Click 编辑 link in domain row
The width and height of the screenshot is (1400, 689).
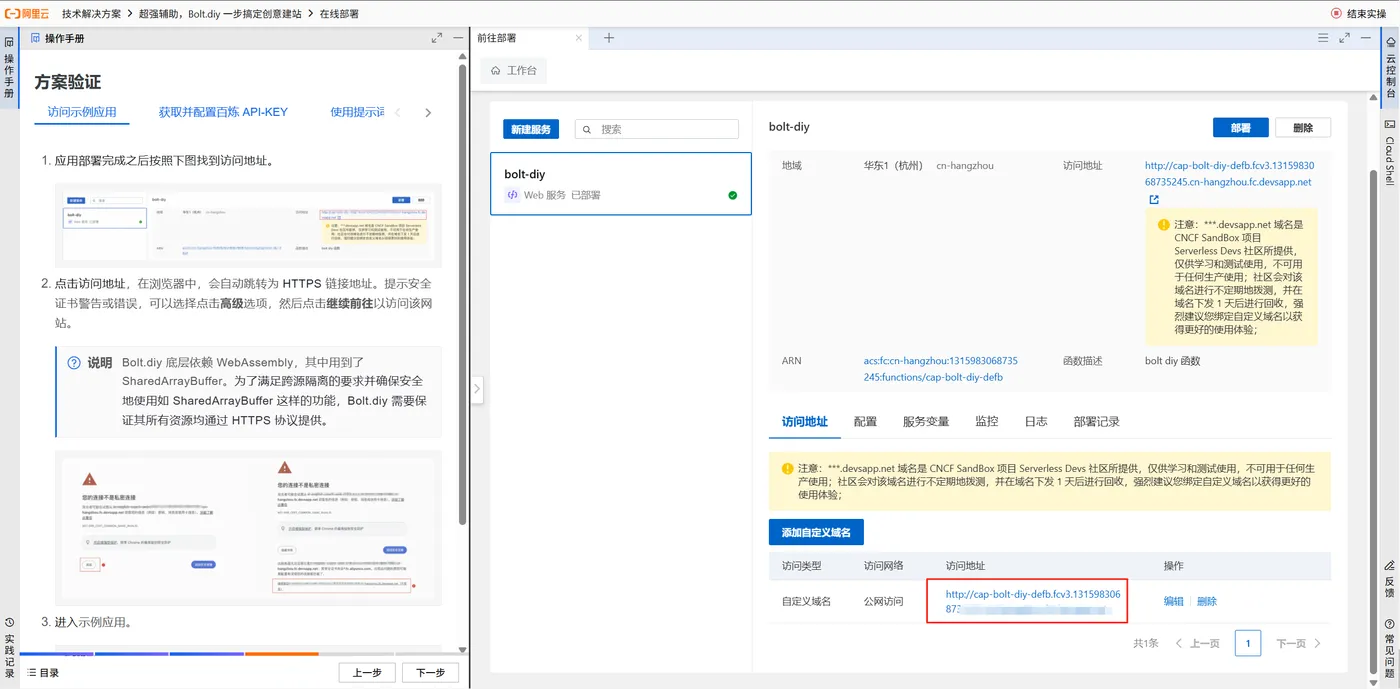[x=1173, y=601]
